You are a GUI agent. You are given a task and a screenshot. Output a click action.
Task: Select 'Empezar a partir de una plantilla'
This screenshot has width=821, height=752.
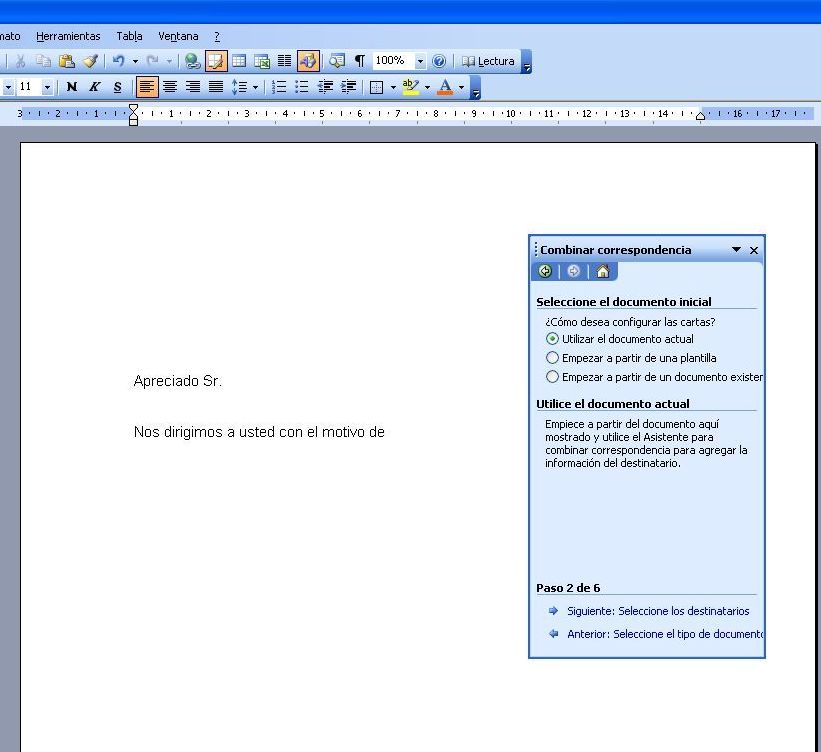pyautogui.click(x=553, y=358)
